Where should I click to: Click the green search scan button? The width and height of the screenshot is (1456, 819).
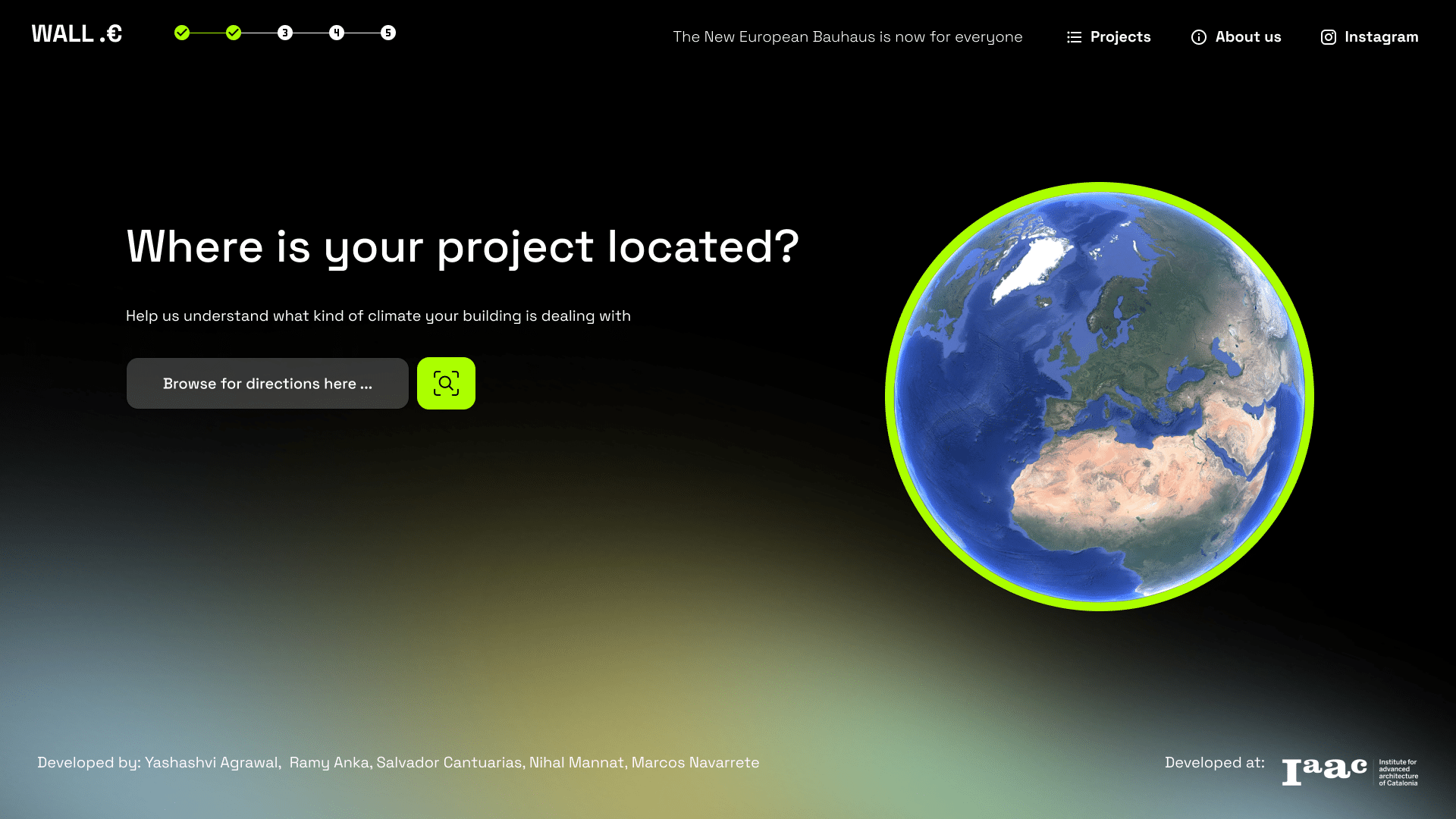pos(446,383)
